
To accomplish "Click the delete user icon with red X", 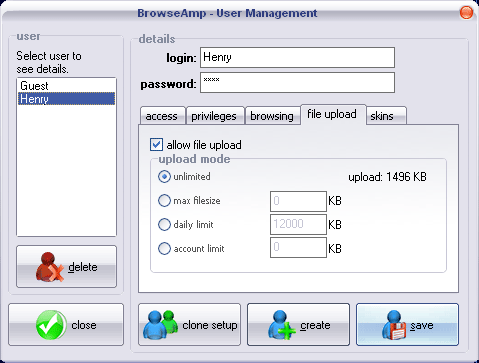I will click(x=50, y=267).
